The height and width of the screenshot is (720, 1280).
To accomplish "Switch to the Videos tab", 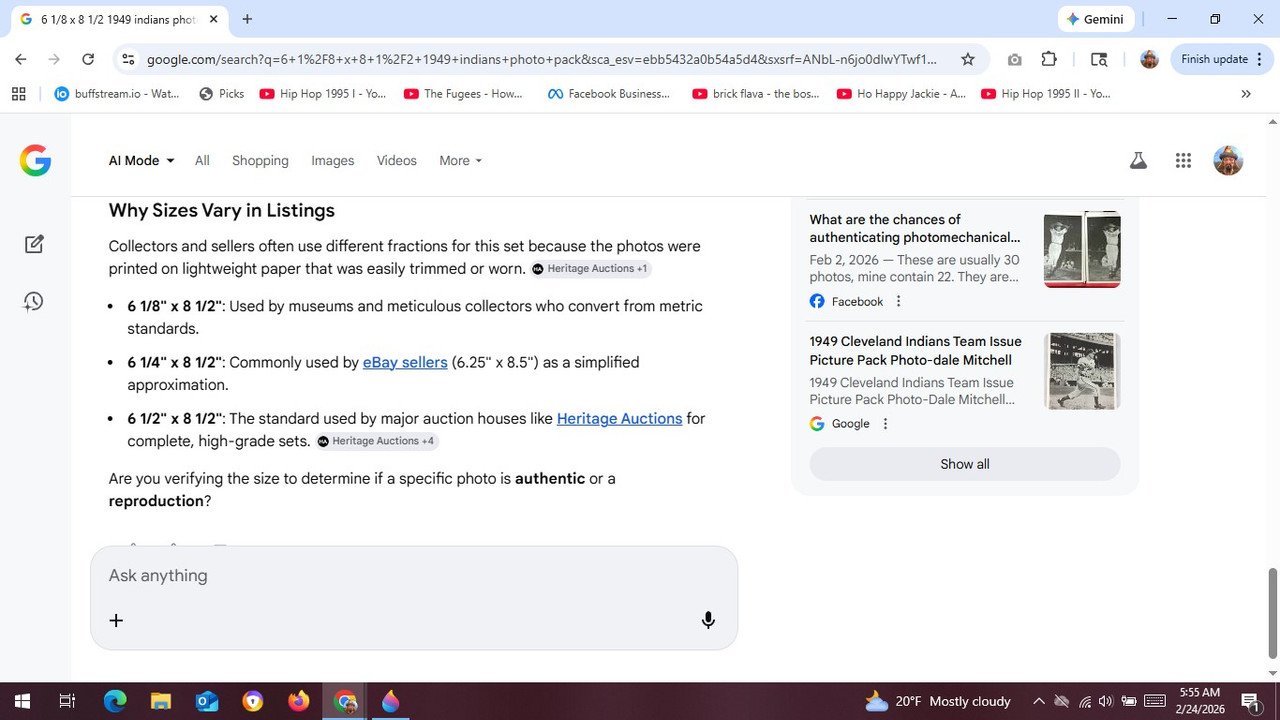I will [x=397, y=160].
